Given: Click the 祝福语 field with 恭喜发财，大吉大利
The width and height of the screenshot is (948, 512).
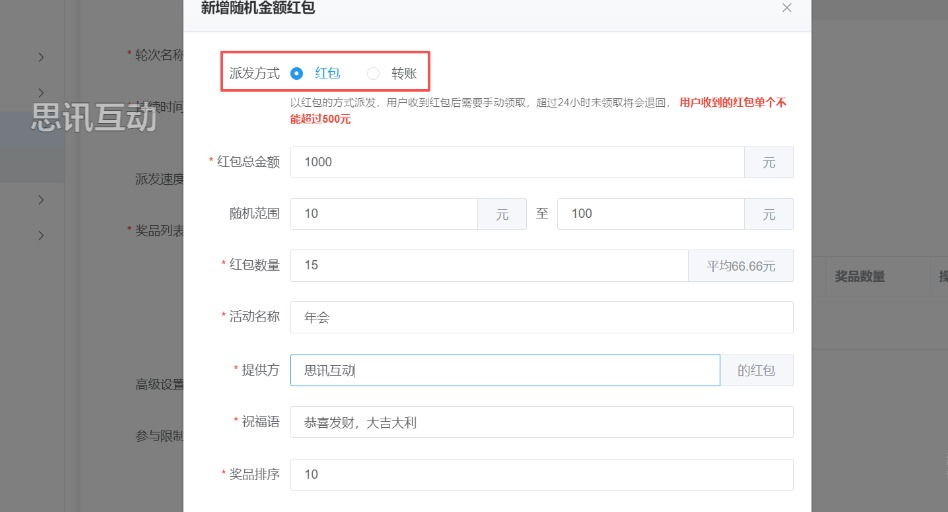Looking at the screenshot, I should pyautogui.click(x=540, y=423).
